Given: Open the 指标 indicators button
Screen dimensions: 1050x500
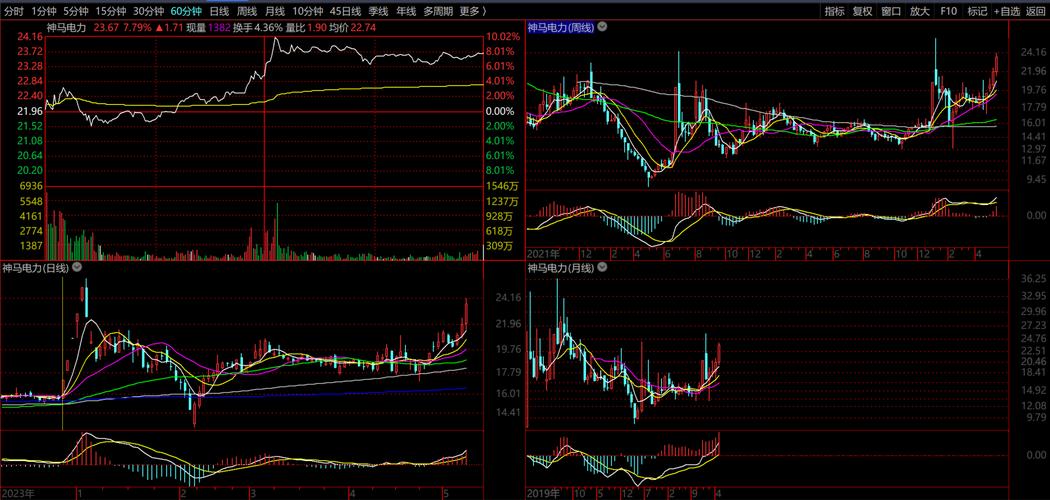Looking at the screenshot, I should [x=834, y=11].
